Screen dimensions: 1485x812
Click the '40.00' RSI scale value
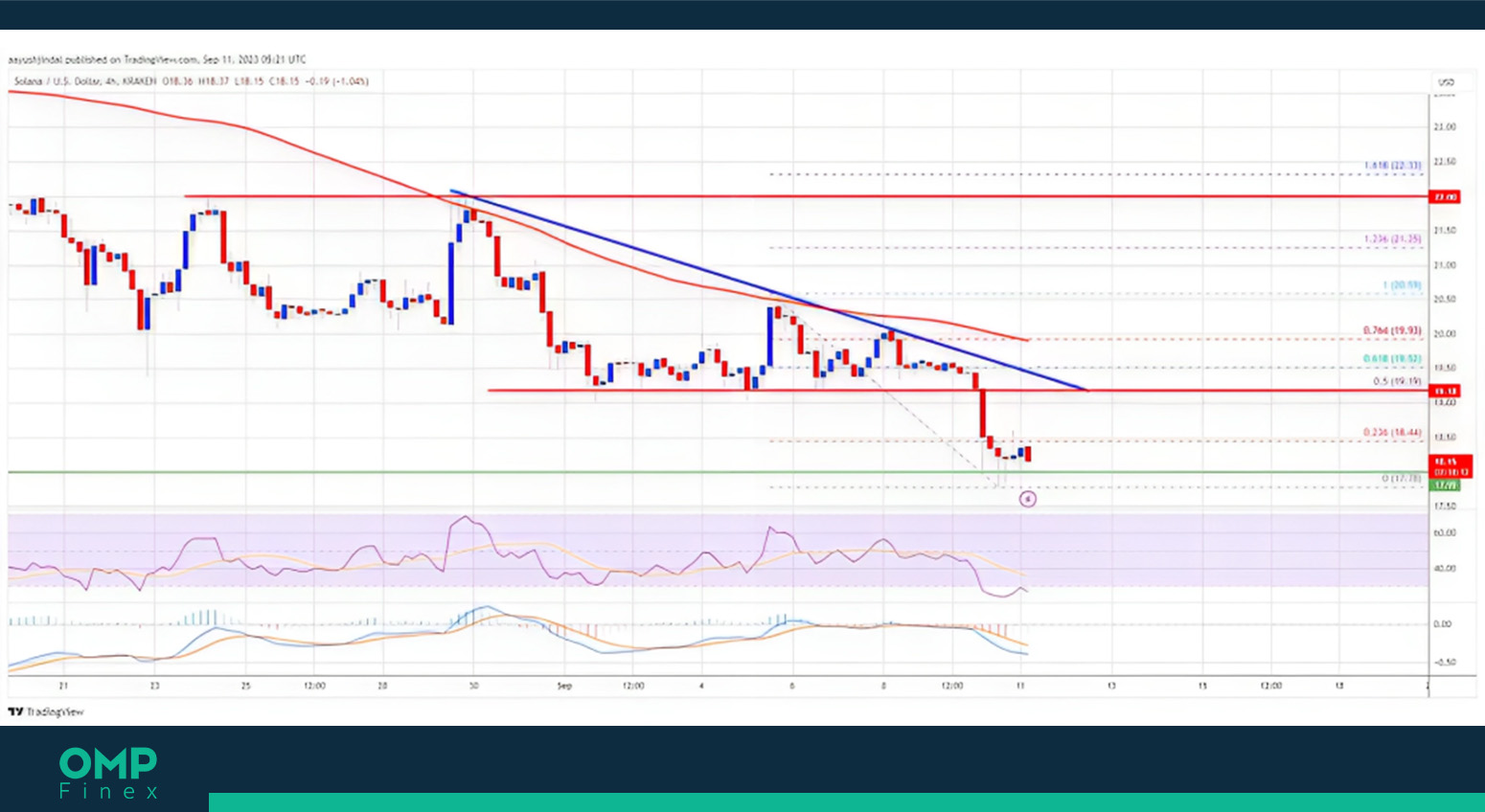tap(1445, 569)
